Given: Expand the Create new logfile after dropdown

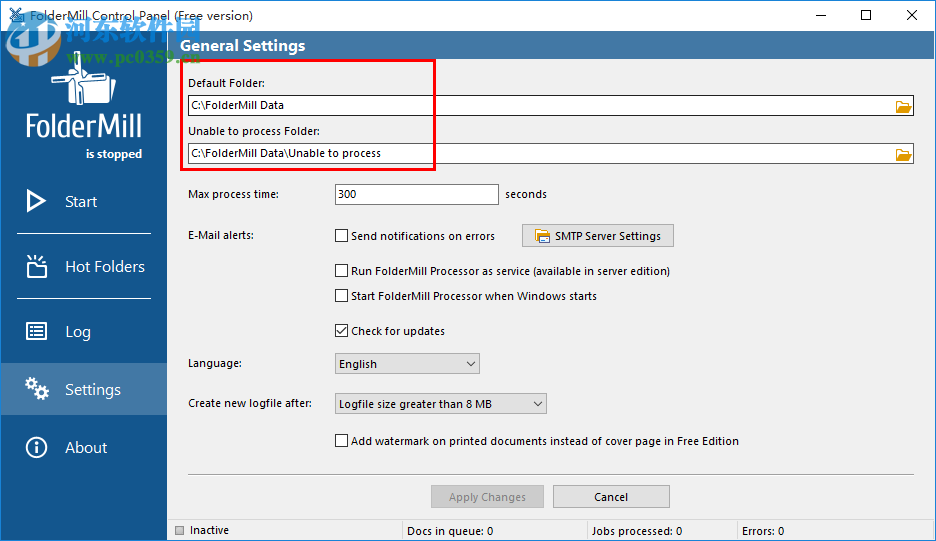Looking at the screenshot, I should (x=440, y=404).
